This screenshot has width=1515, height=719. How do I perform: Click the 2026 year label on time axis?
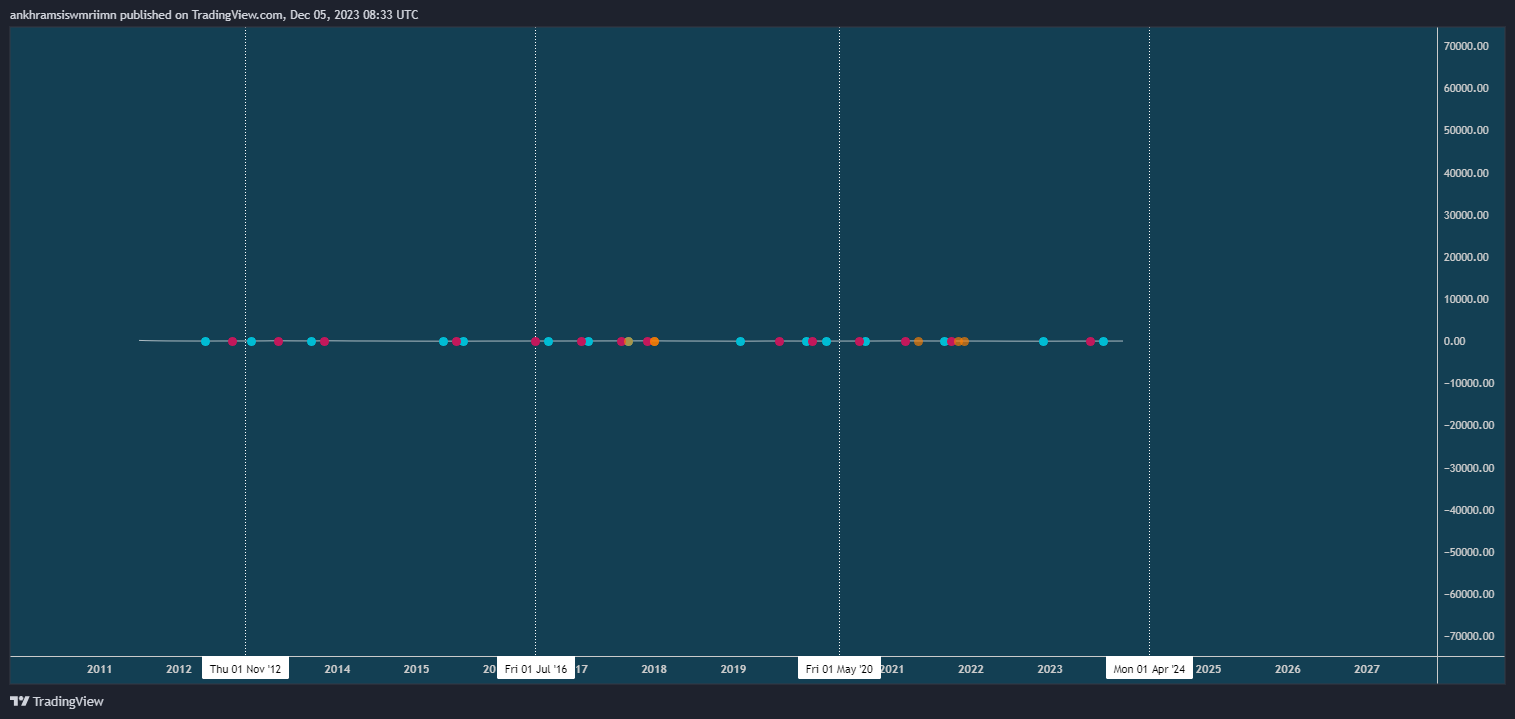coord(1287,669)
